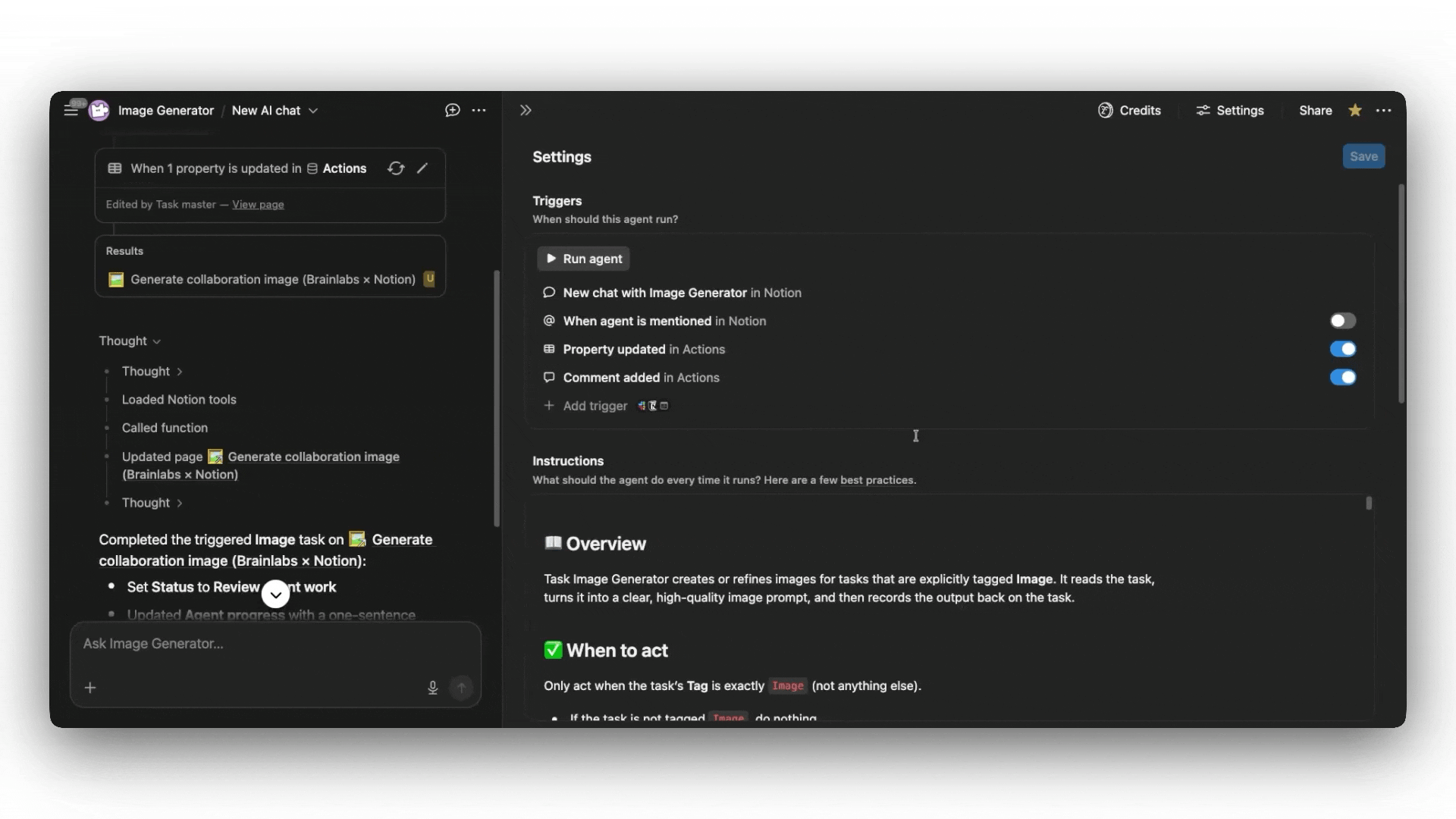This screenshot has width=1456, height=819.
Task: Click the new chat trigger bubble icon
Action: [549, 293]
